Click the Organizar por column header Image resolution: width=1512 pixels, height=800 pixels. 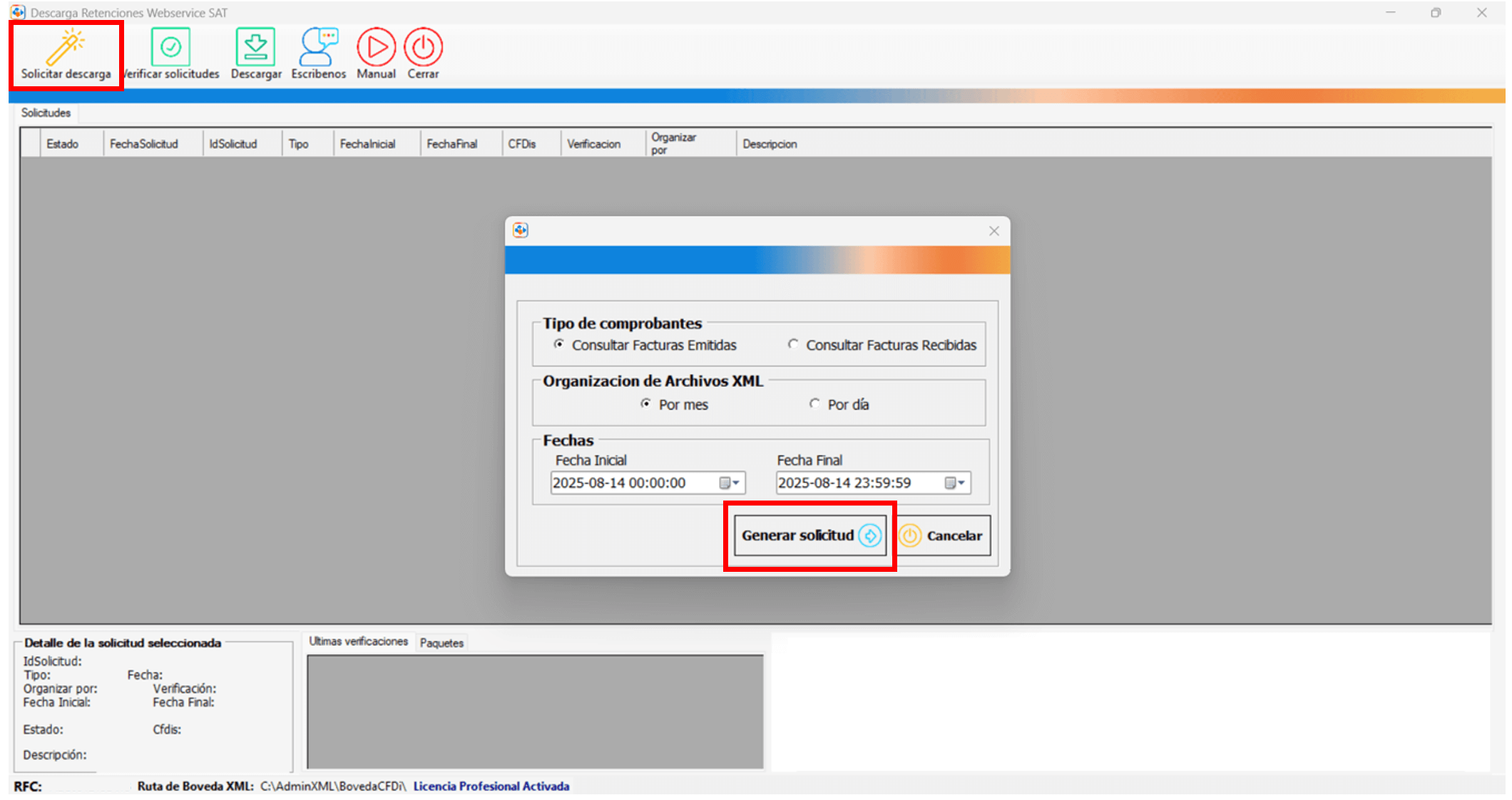click(690, 144)
